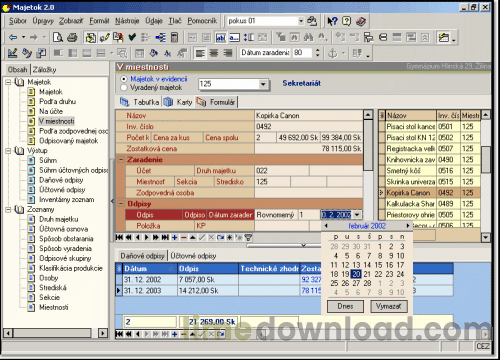This screenshot has height=360, width=500.
Task: Click the binoculars find icon
Action: tap(308, 37)
